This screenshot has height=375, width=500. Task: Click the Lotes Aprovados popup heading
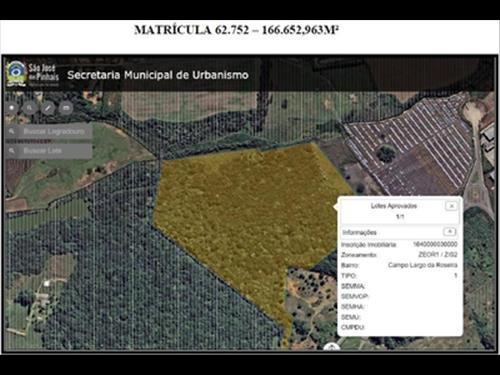[394, 206]
